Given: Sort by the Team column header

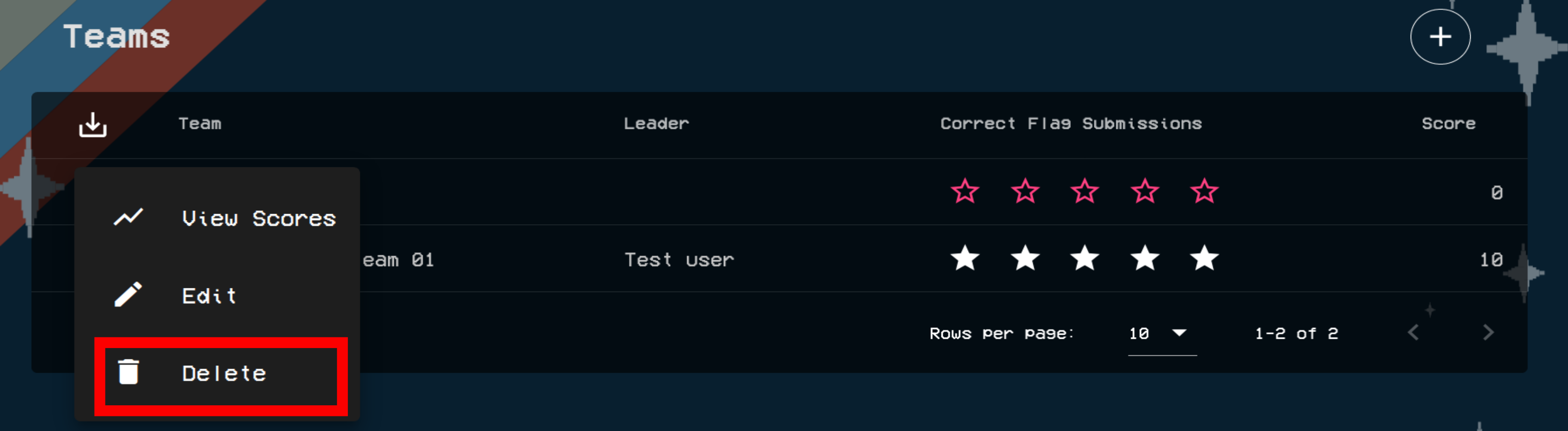Looking at the screenshot, I should 200,124.
